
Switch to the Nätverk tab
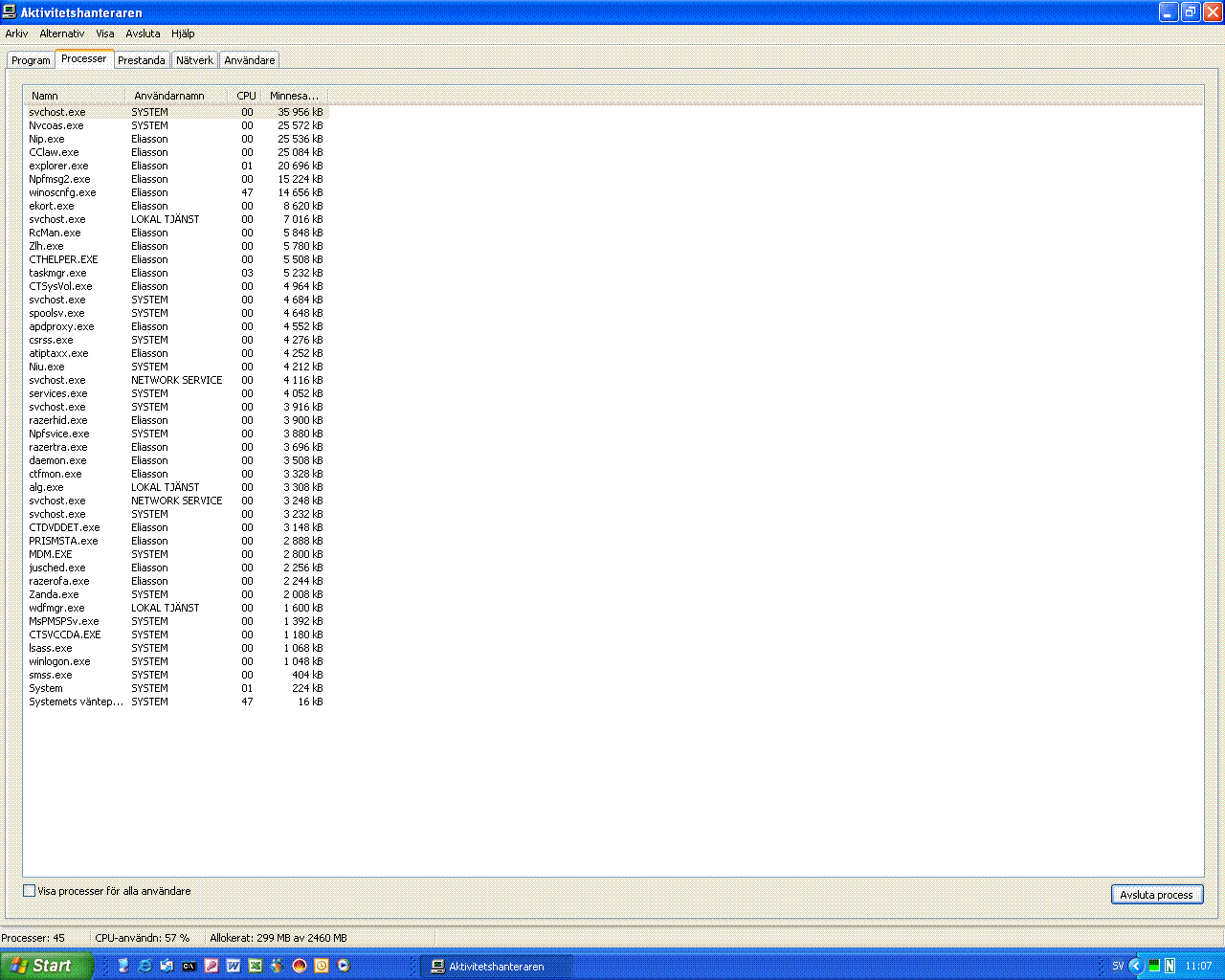tap(194, 60)
